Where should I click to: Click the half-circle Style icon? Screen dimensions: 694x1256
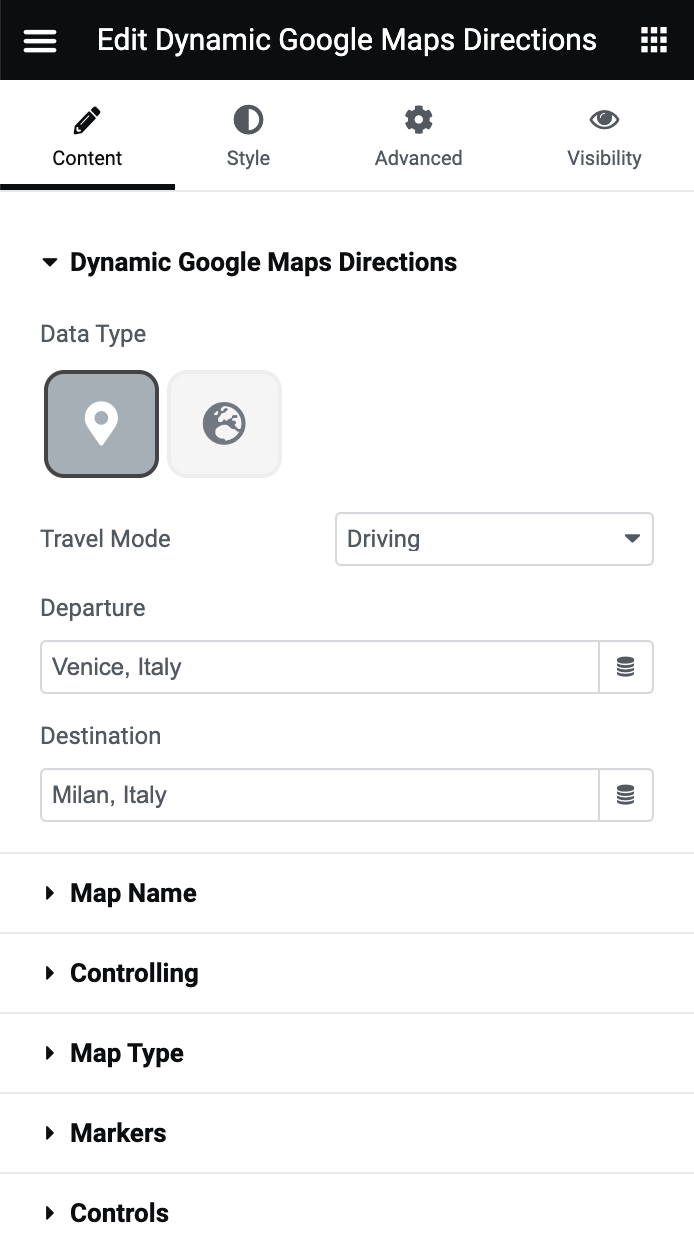pyautogui.click(x=247, y=118)
